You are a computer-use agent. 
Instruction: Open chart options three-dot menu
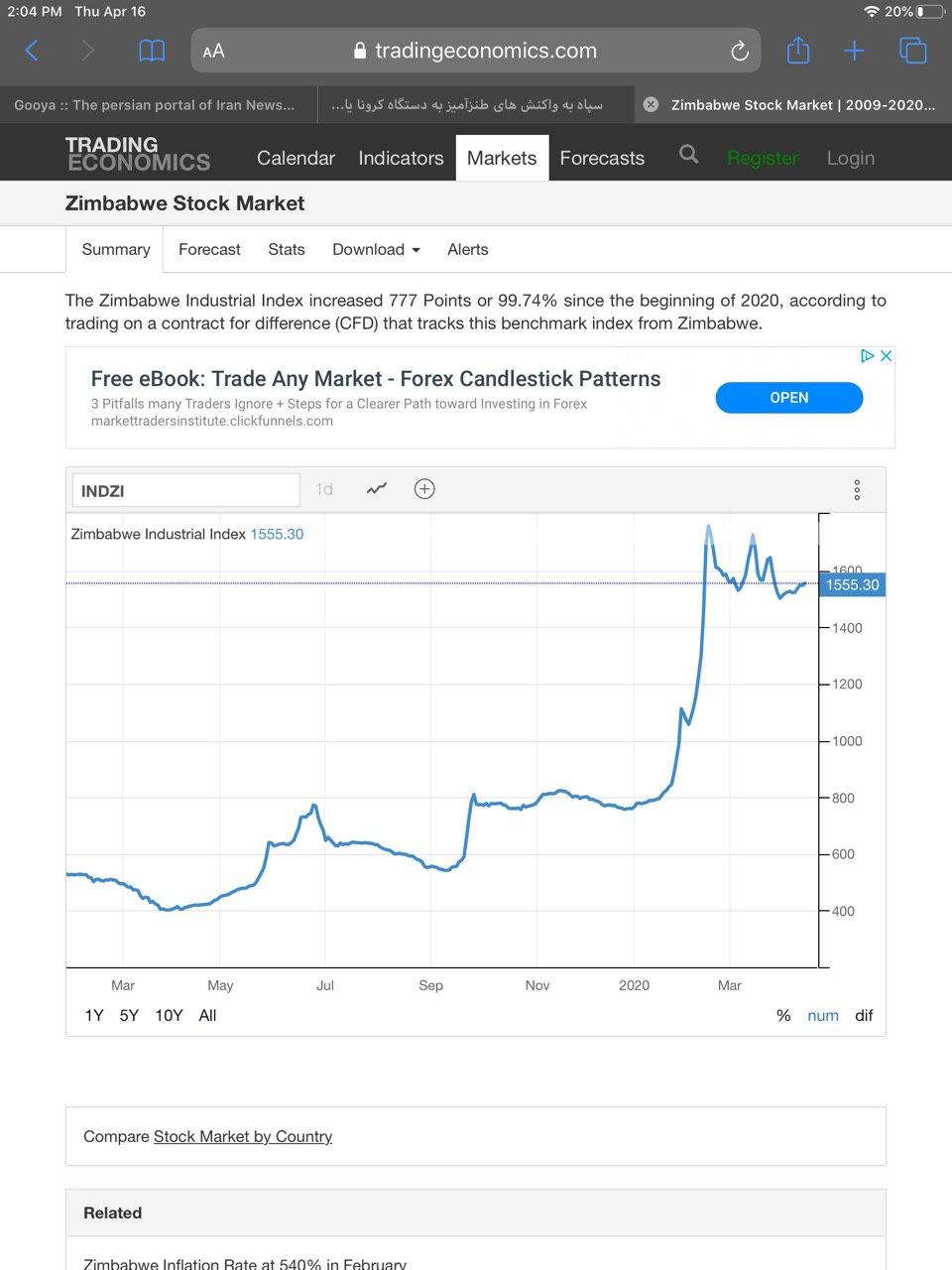(857, 490)
